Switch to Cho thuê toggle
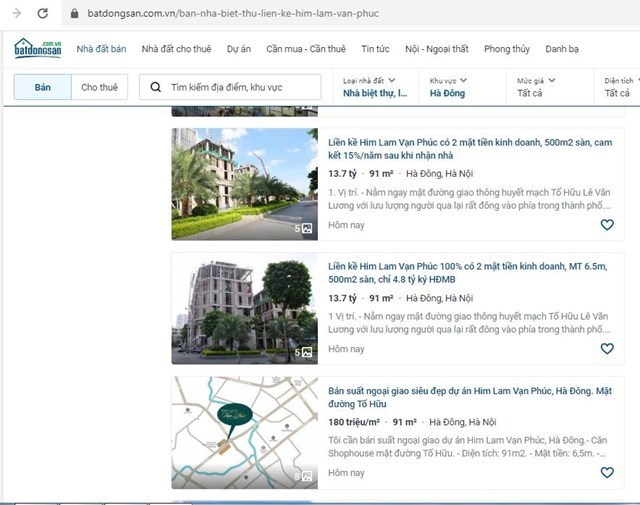 coord(99,87)
